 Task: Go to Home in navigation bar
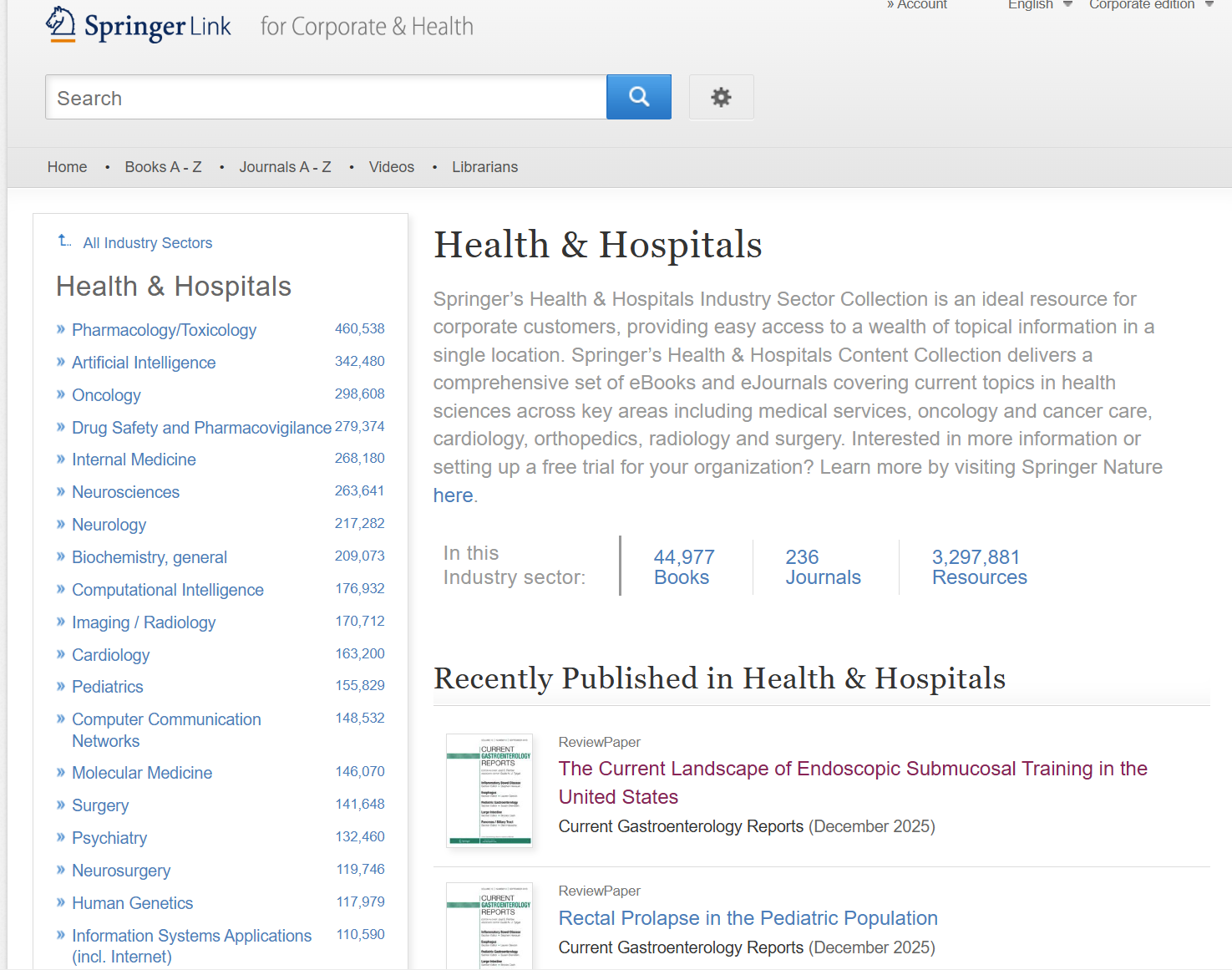point(67,167)
